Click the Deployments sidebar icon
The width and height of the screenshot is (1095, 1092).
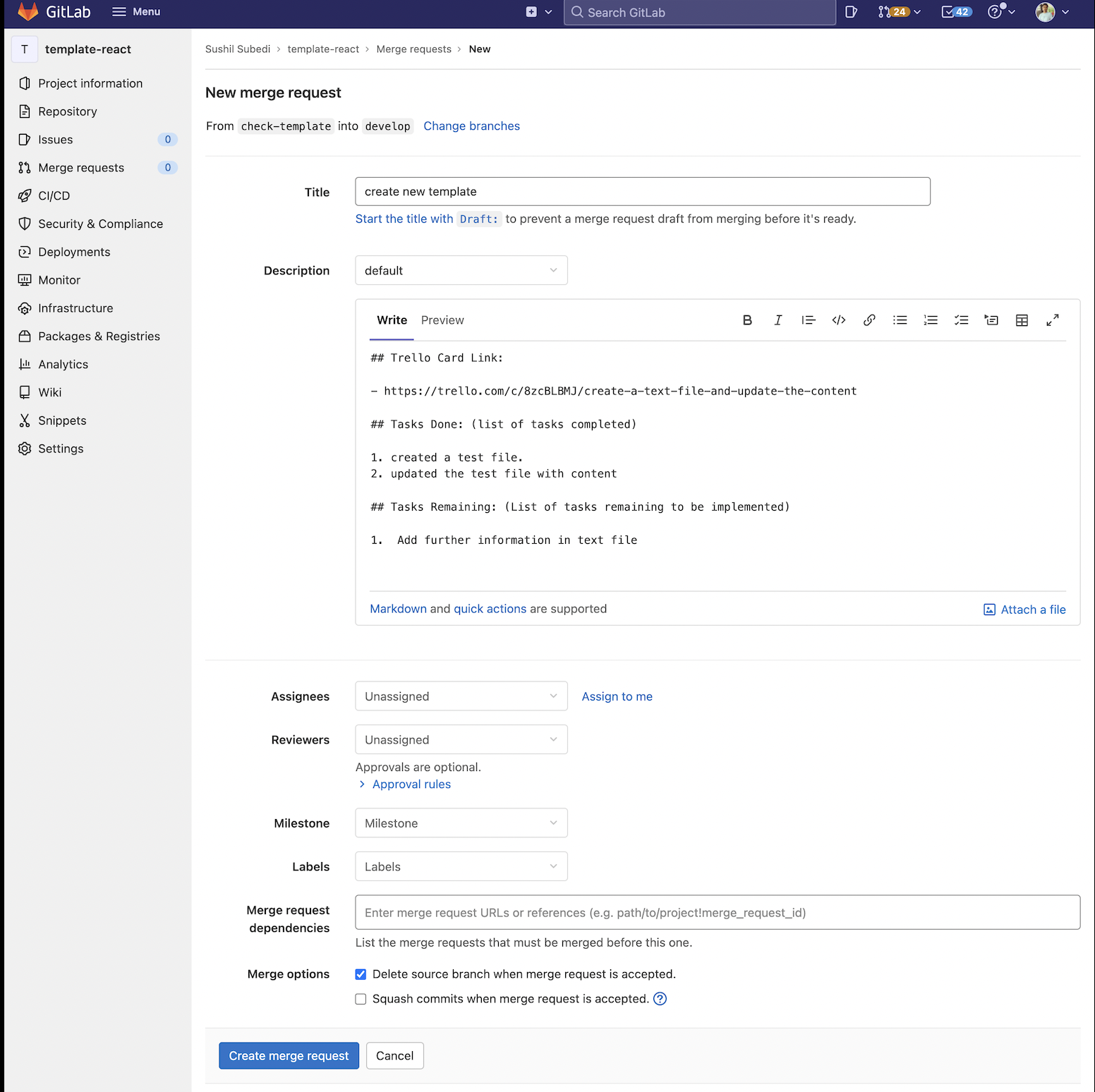(25, 252)
